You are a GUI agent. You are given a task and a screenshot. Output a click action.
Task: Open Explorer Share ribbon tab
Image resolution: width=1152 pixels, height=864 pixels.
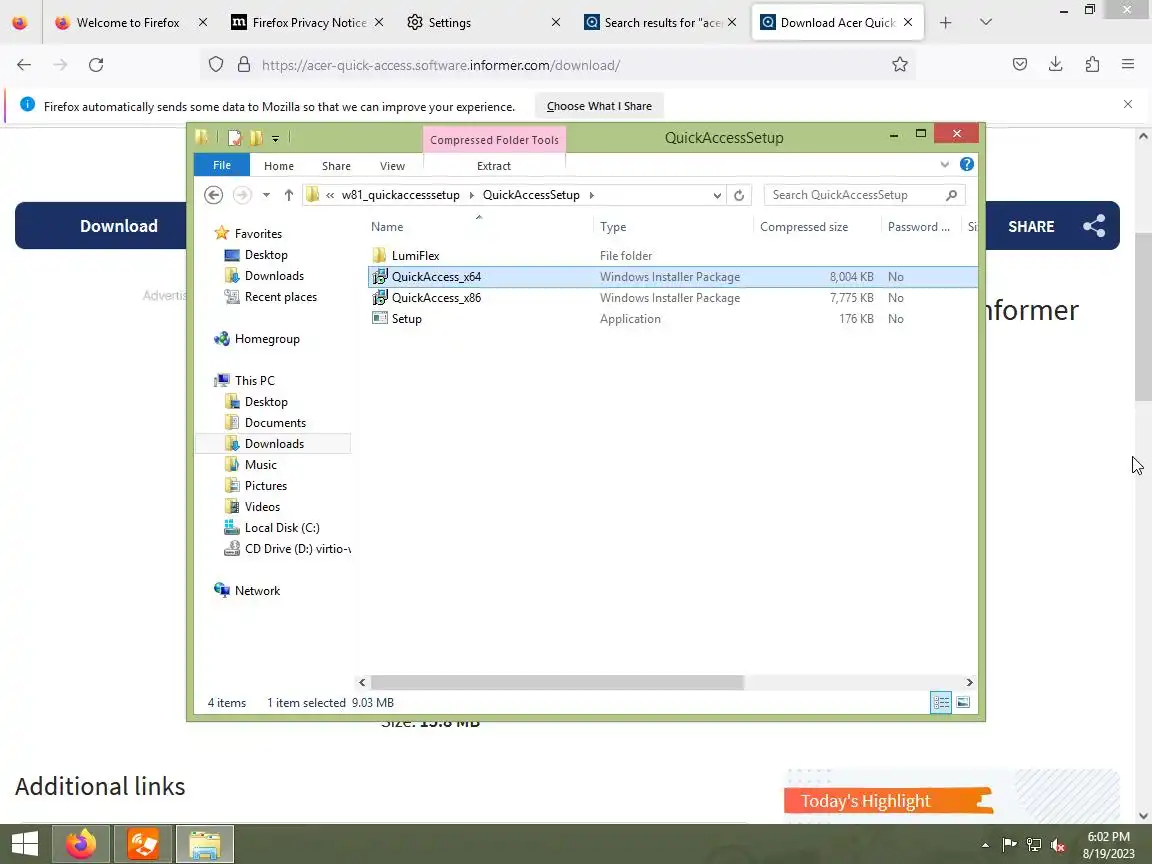pyautogui.click(x=336, y=166)
